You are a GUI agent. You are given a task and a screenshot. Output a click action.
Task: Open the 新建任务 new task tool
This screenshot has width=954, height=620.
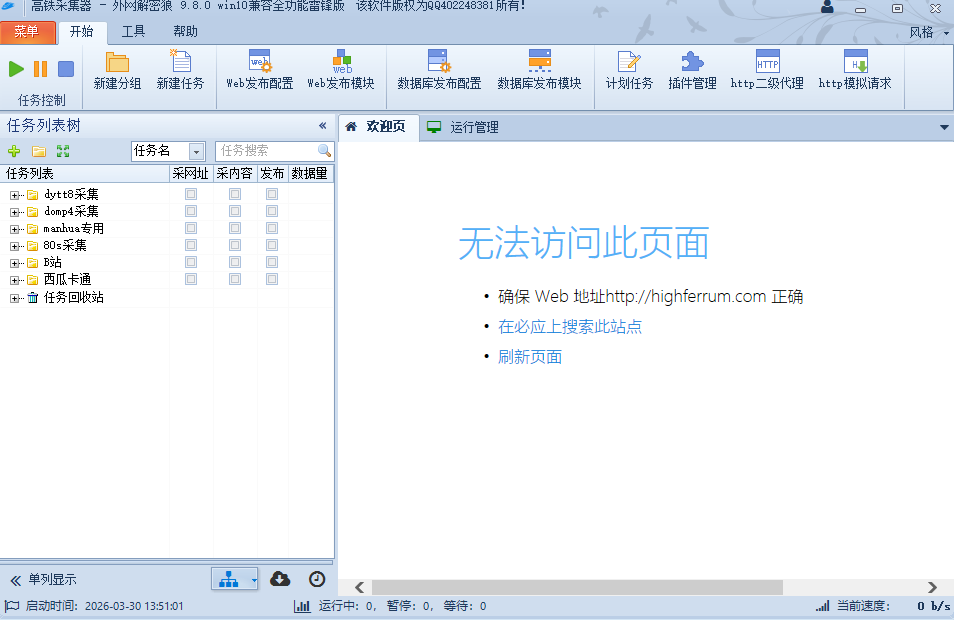coord(180,70)
